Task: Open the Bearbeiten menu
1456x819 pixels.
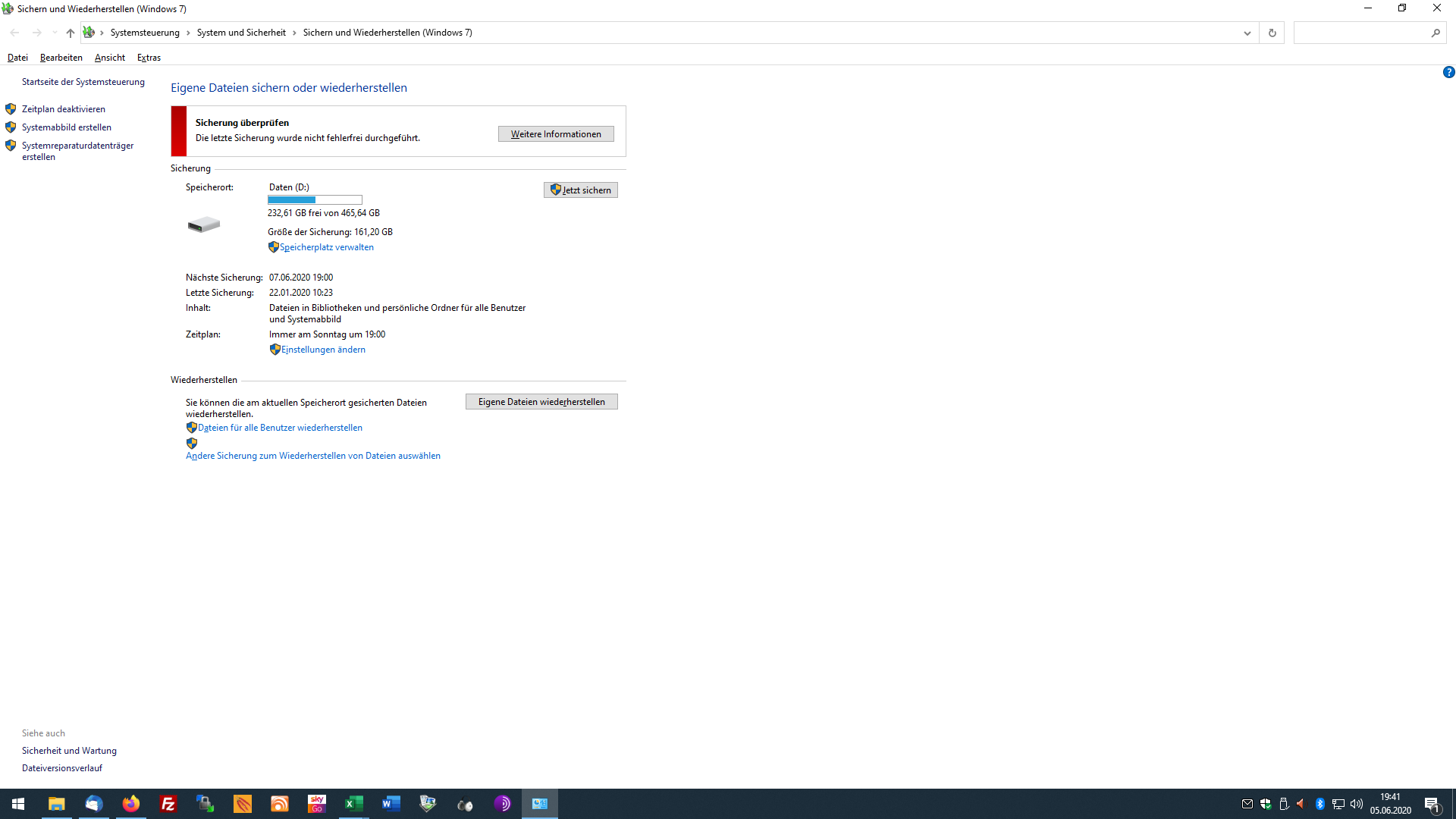Action: coord(61,58)
